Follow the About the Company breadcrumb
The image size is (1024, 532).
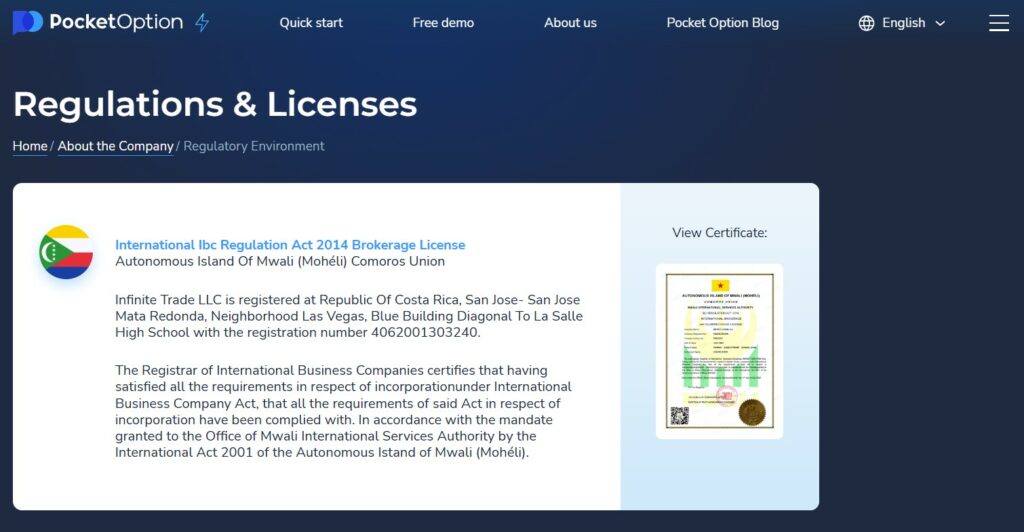(x=116, y=146)
